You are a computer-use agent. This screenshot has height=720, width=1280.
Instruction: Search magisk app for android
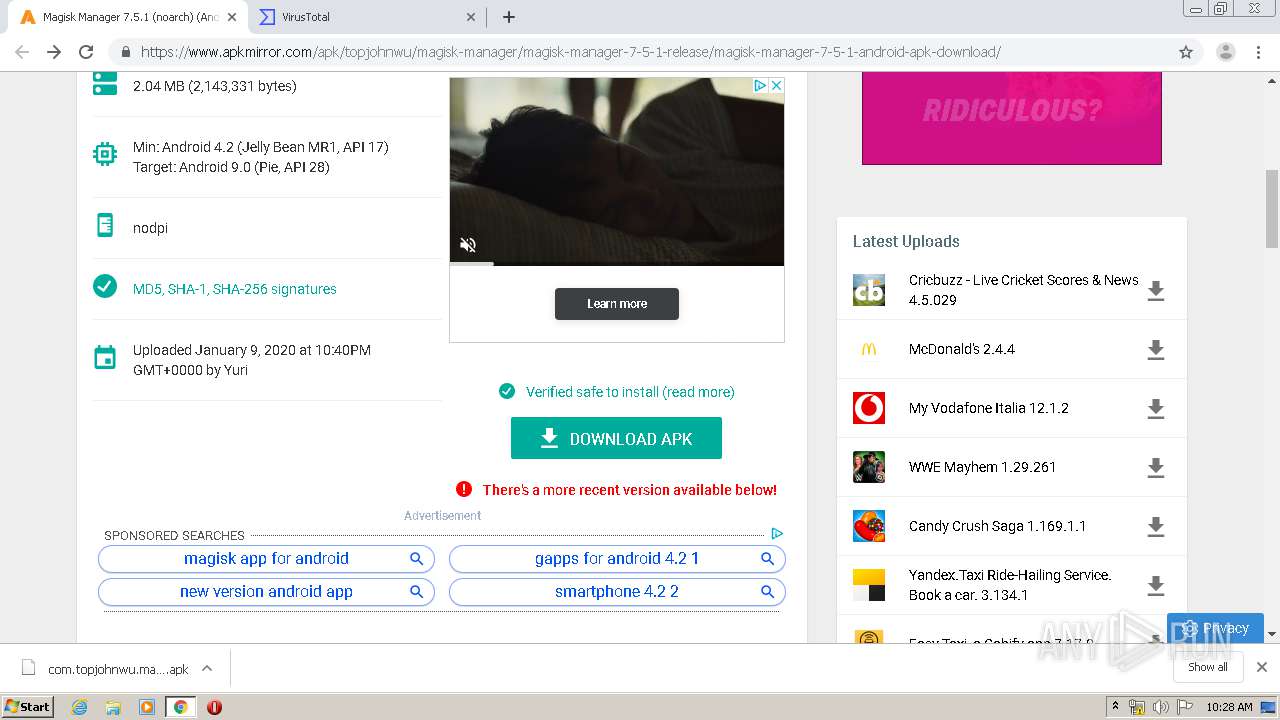click(266, 559)
